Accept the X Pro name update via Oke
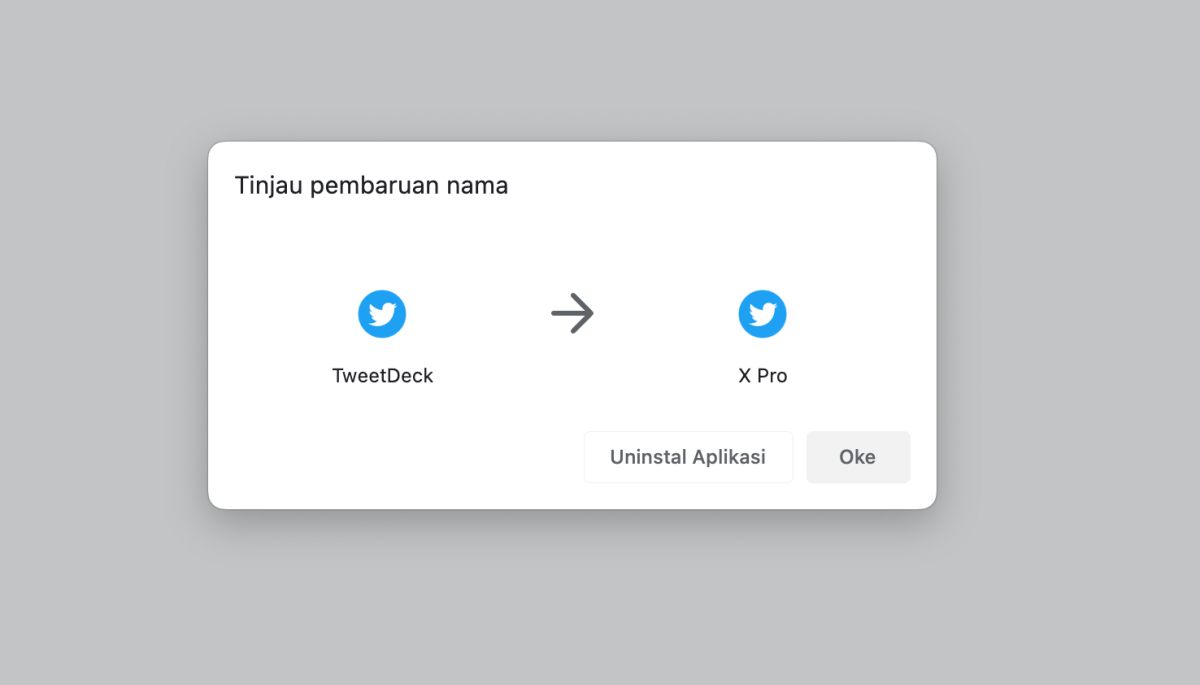1200x685 pixels. [x=858, y=457]
